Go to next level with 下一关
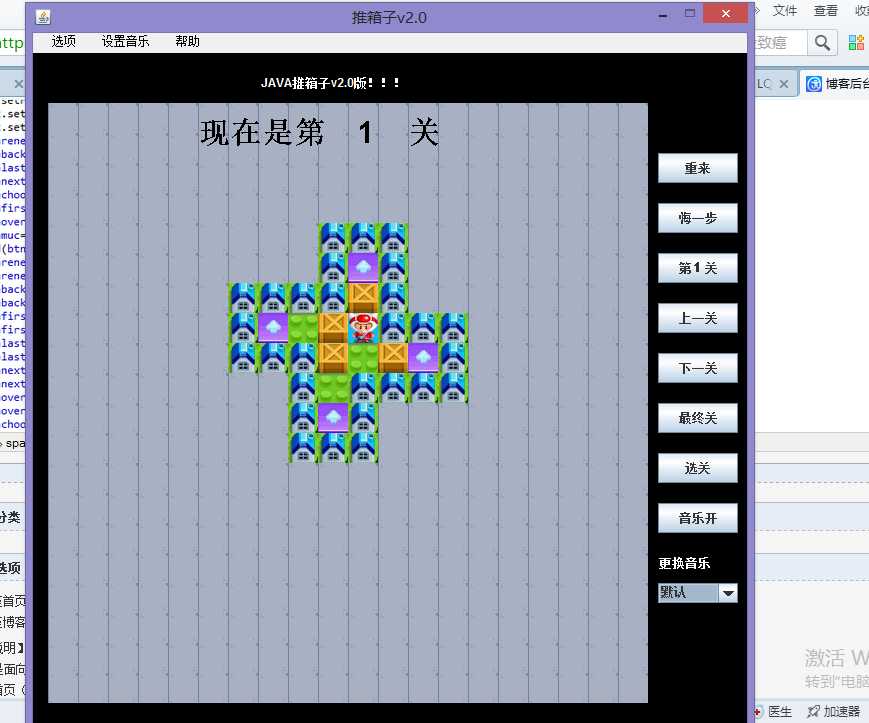869x723 pixels. (x=697, y=368)
